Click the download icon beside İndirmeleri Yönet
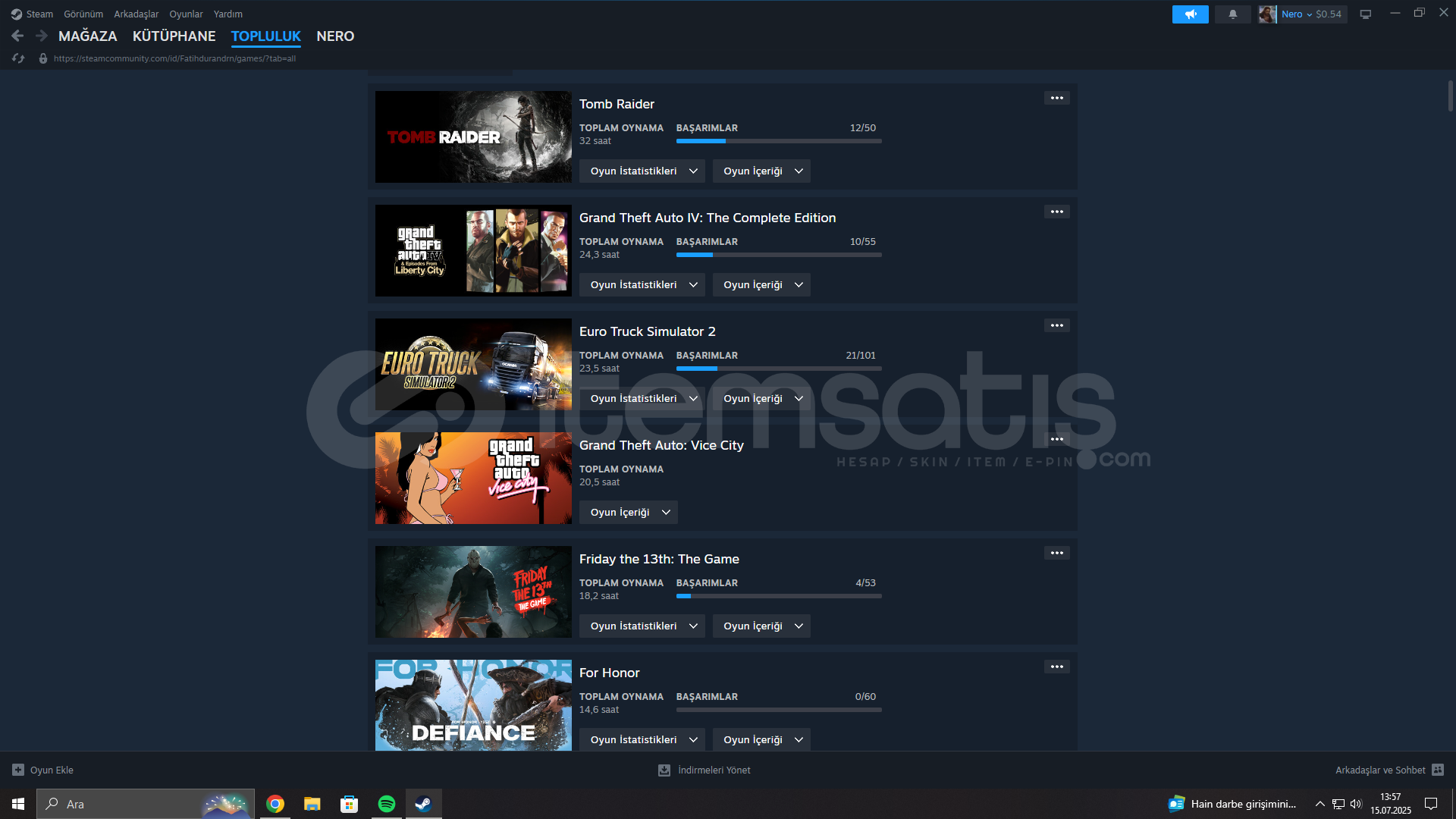 click(x=664, y=770)
